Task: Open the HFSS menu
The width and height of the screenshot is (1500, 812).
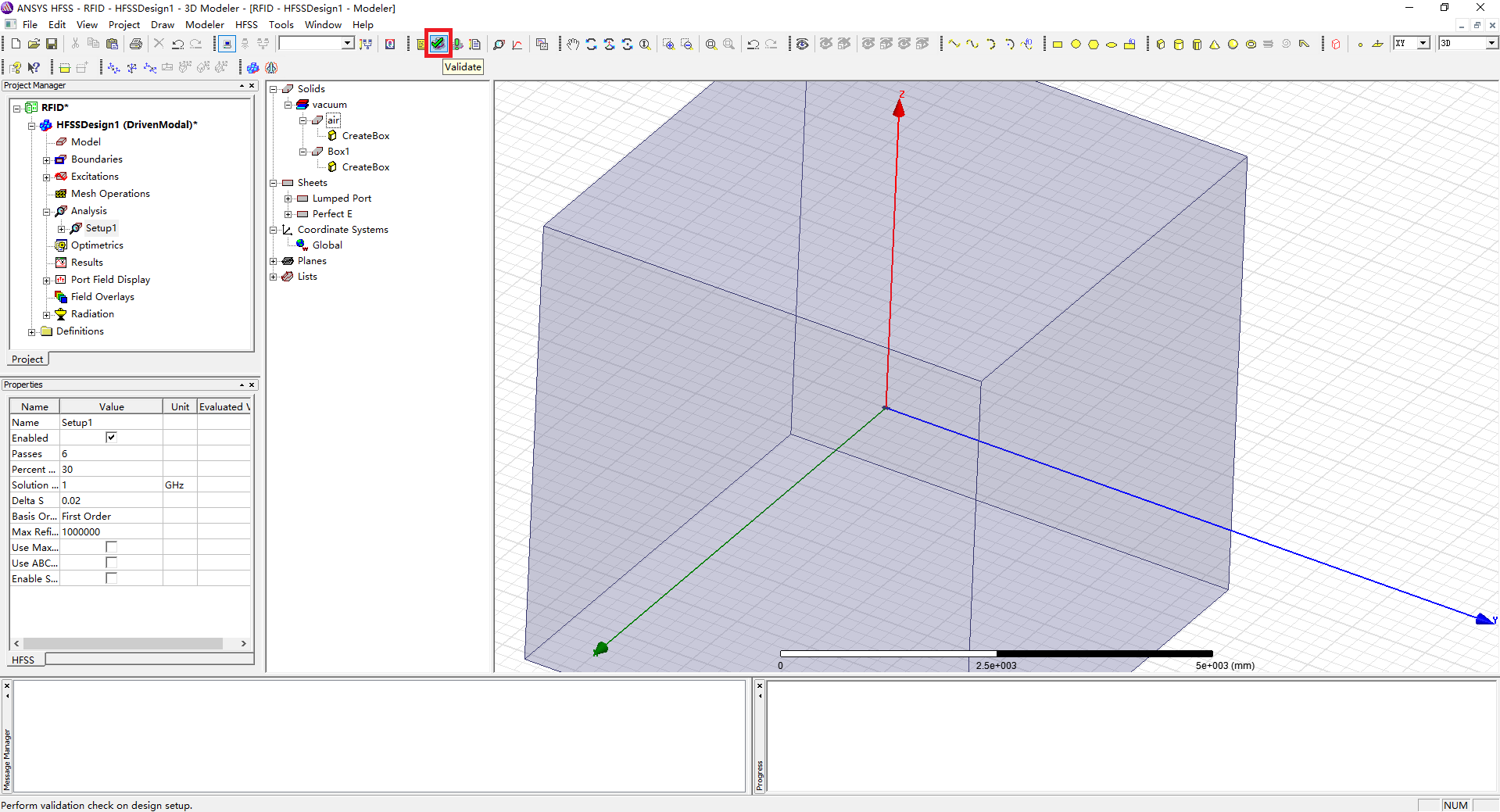Action: [246, 24]
